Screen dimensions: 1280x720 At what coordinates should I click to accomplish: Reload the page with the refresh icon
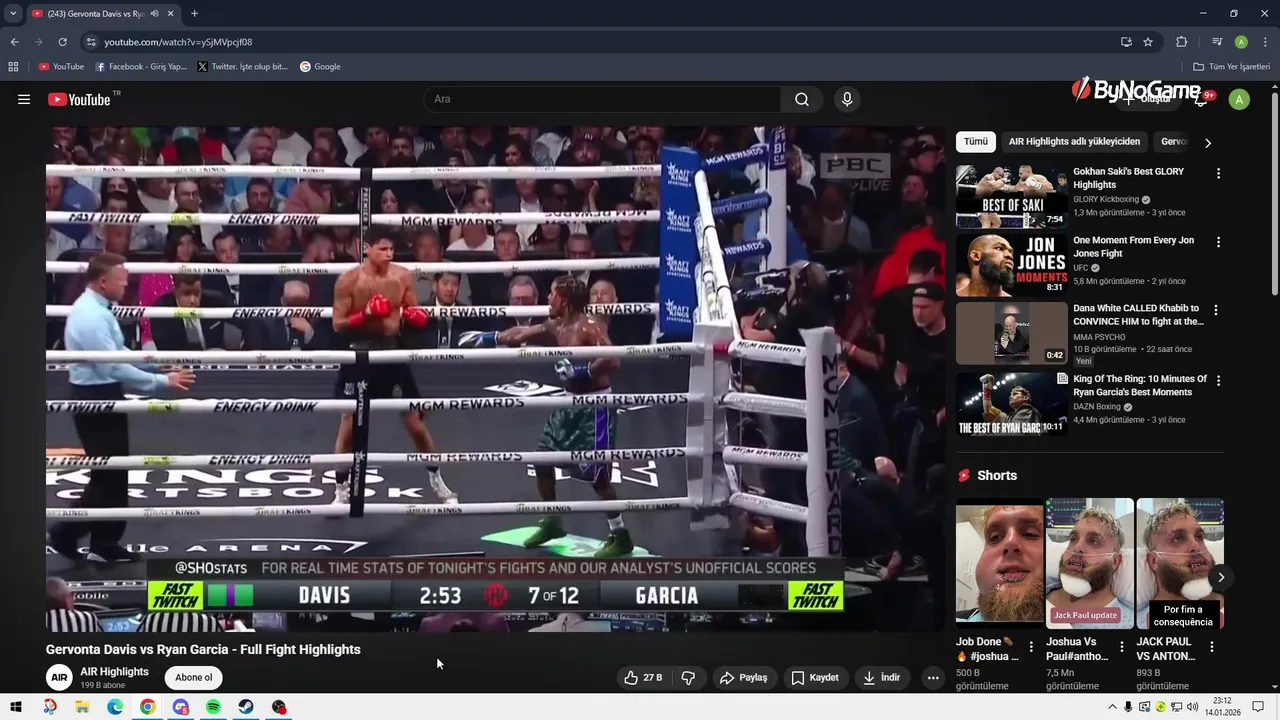62,42
